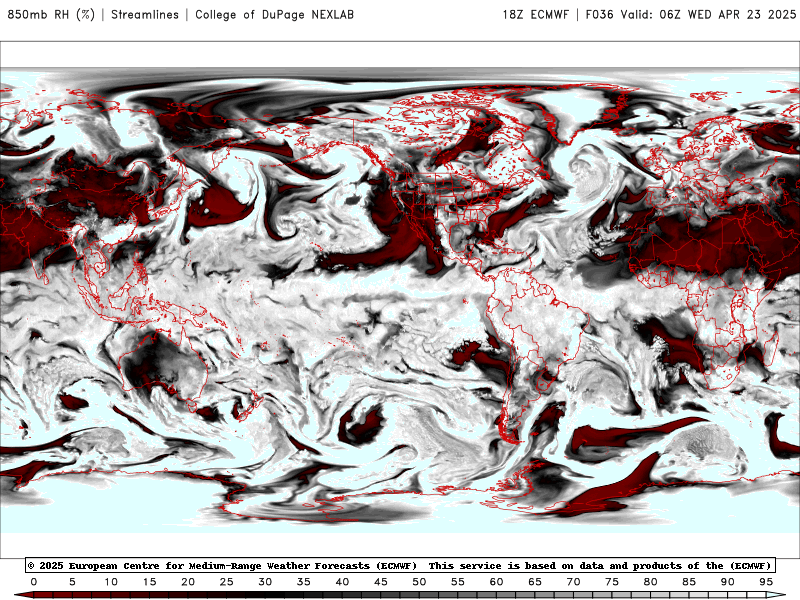Click the "850mb RH (%)" title text

coord(51,14)
